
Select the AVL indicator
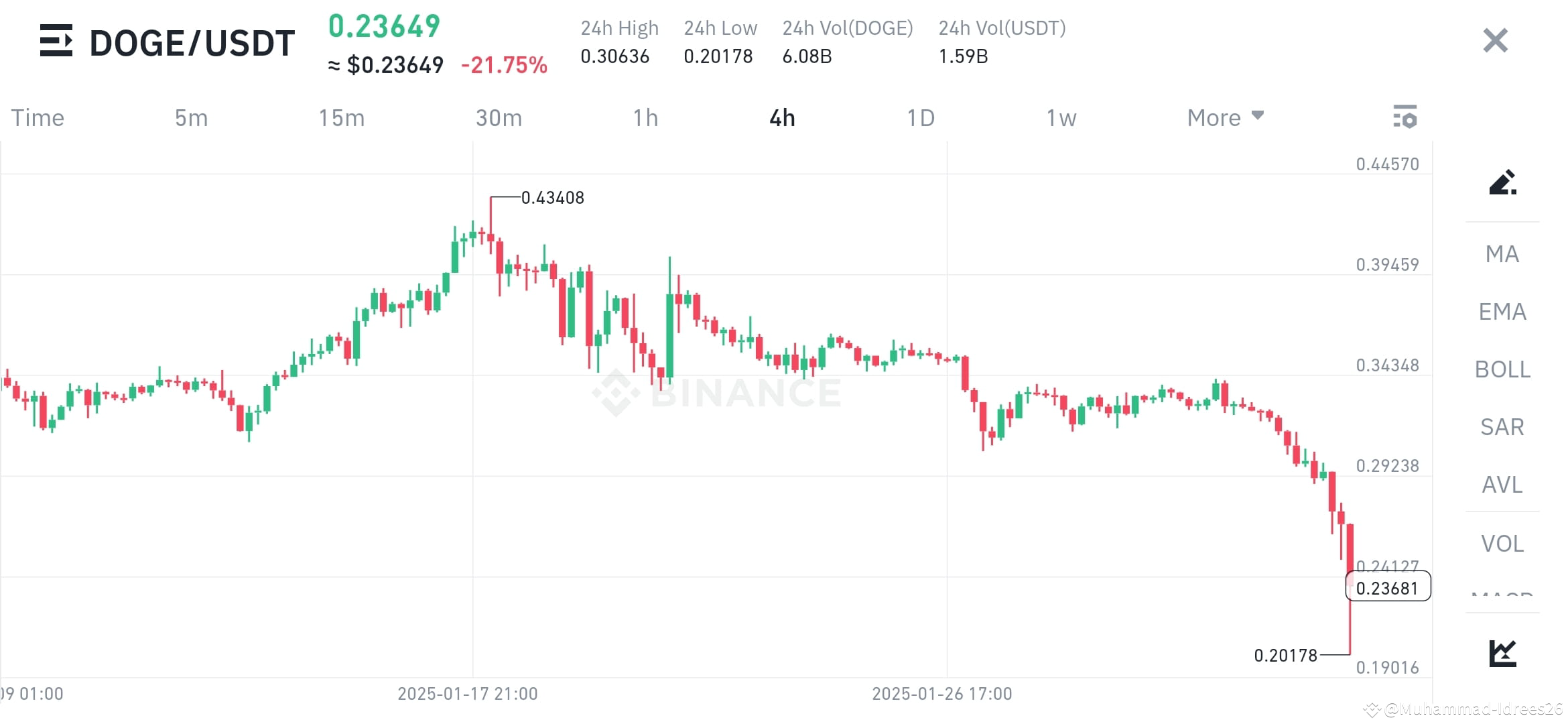coord(1502,485)
